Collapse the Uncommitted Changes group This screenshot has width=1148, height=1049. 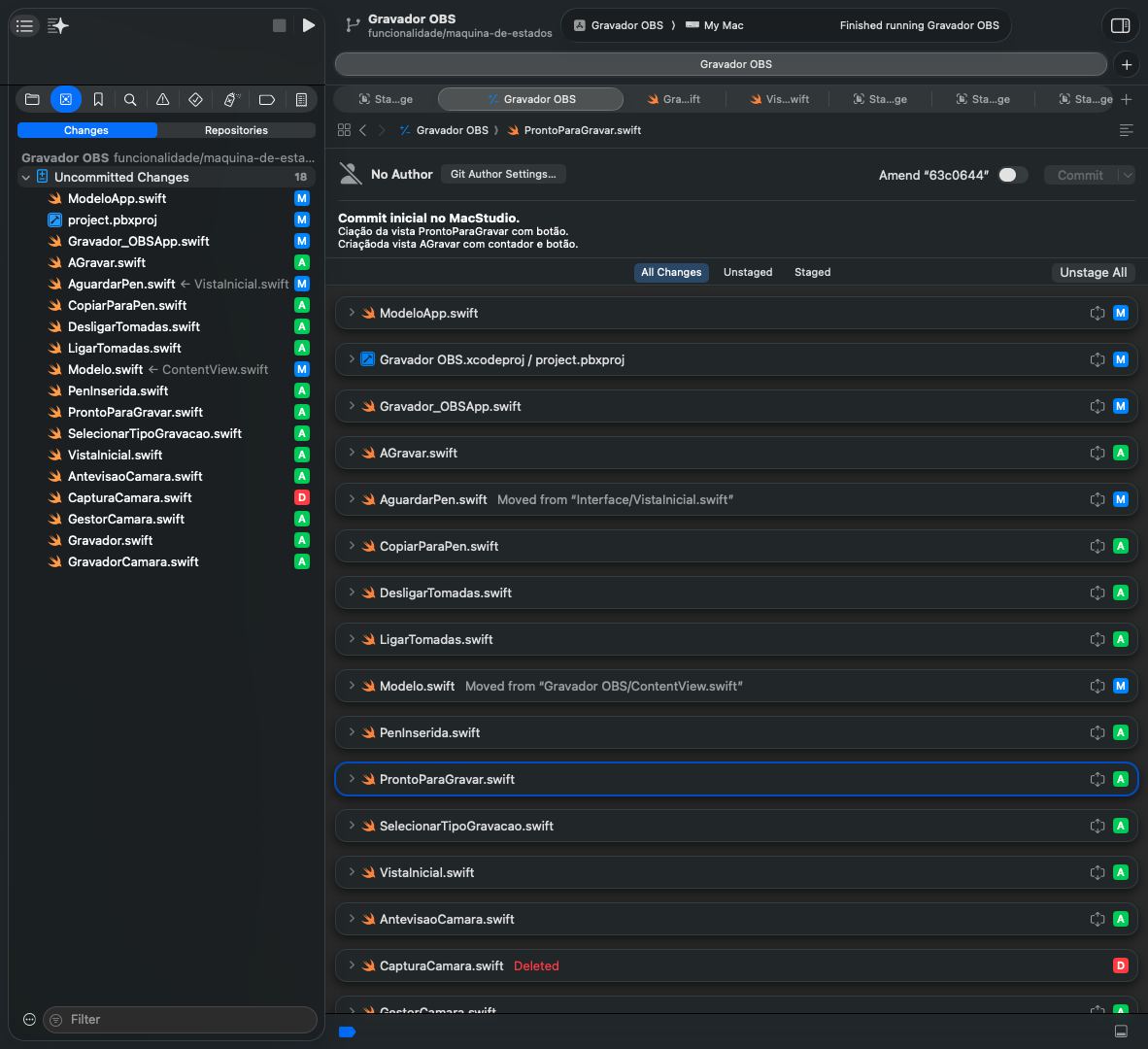click(26, 177)
